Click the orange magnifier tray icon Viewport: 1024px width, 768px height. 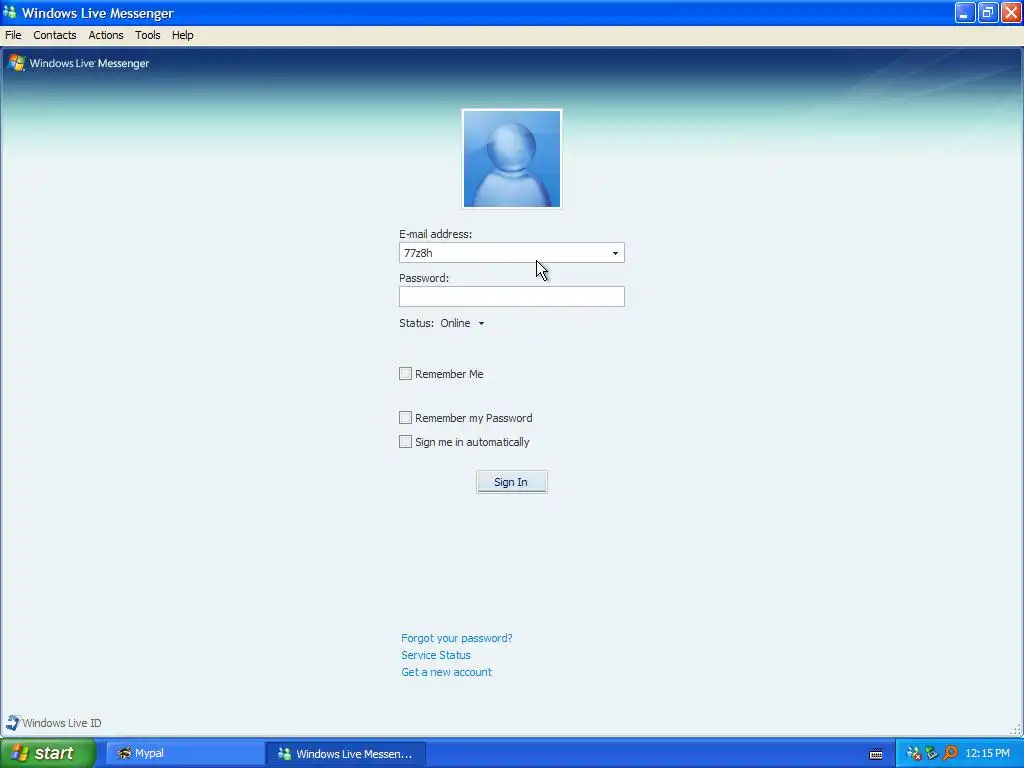pyautogui.click(x=950, y=753)
